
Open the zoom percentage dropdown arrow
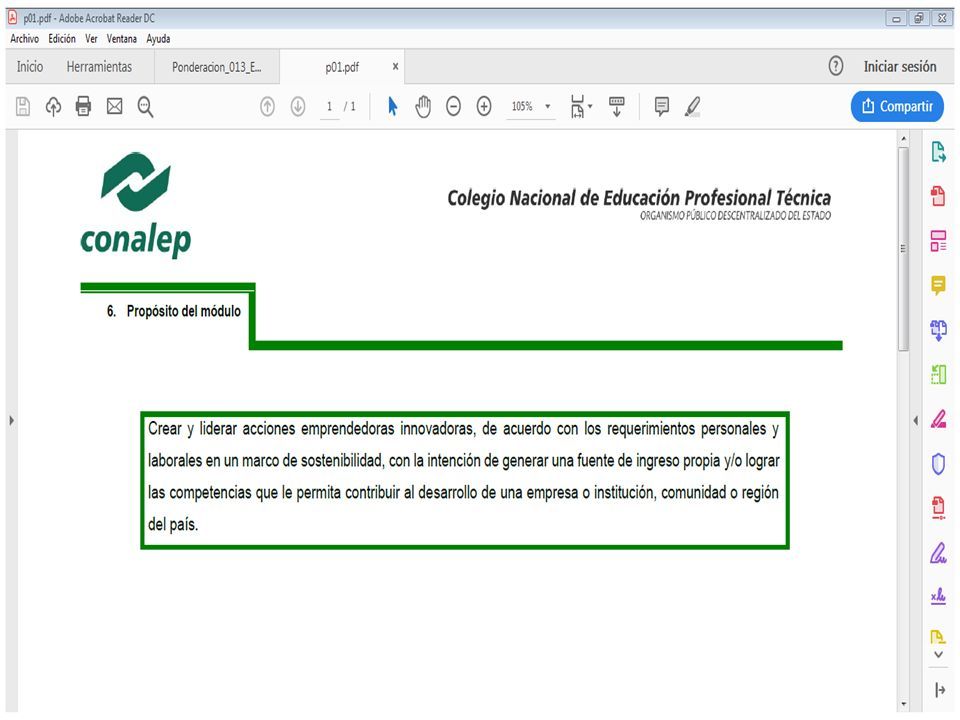tap(547, 107)
